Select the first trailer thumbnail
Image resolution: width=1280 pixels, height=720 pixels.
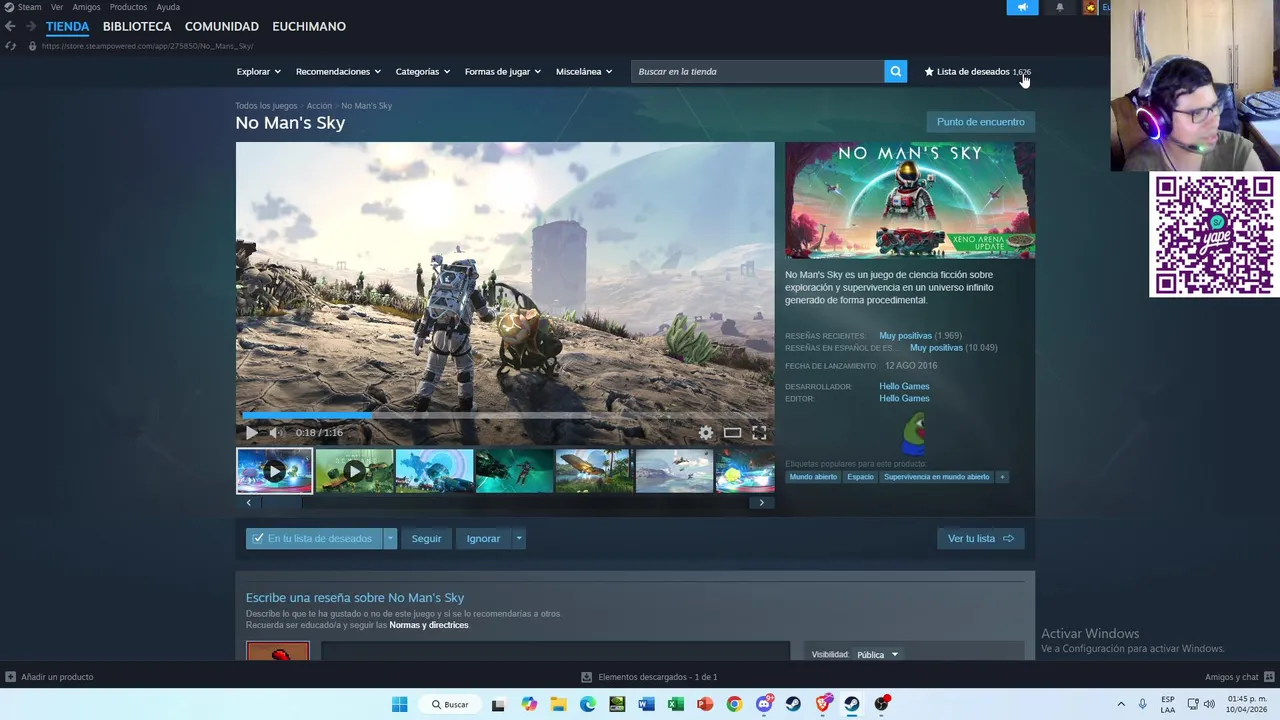[274, 471]
